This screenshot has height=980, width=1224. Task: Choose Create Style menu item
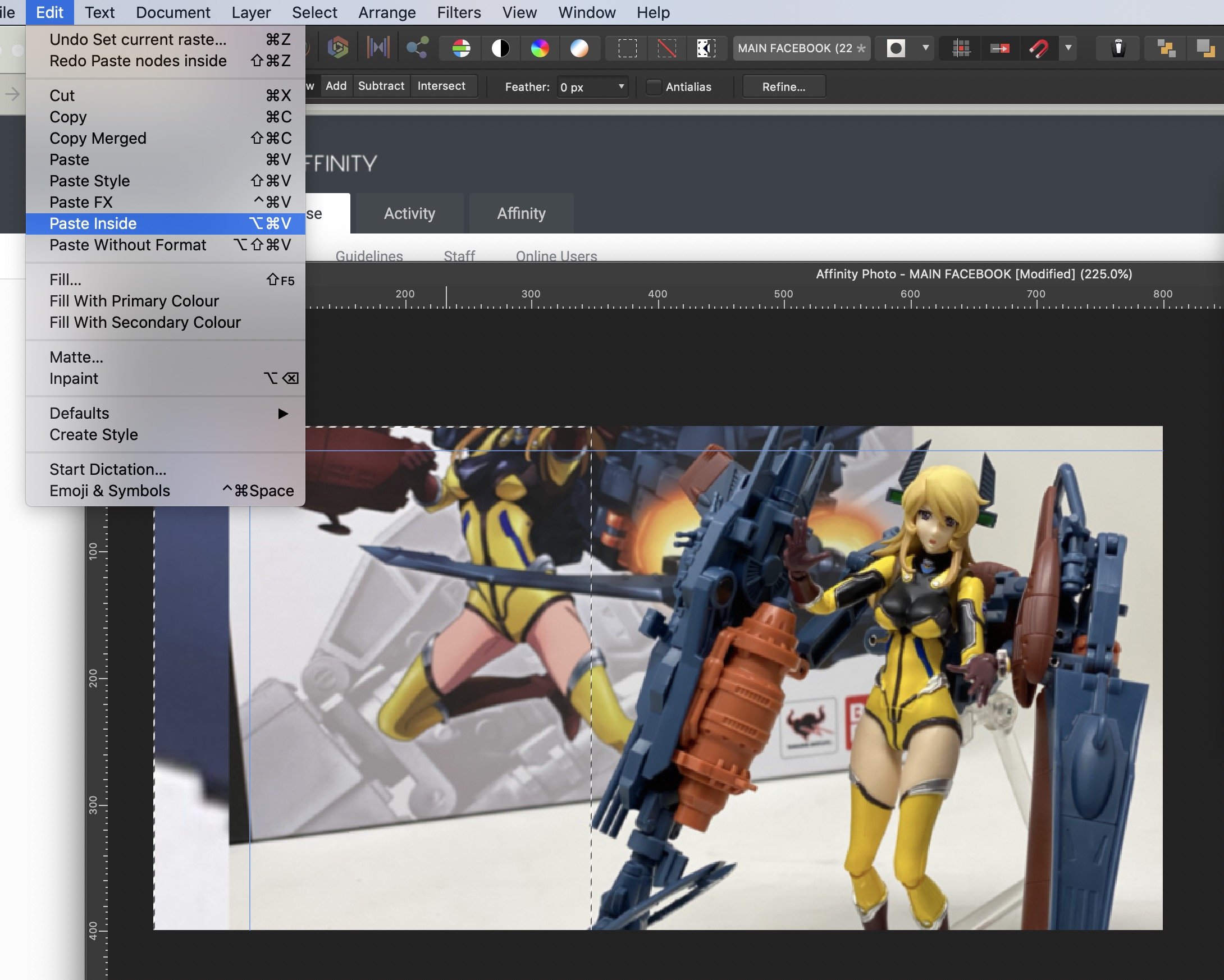click(x=166, y=434)
